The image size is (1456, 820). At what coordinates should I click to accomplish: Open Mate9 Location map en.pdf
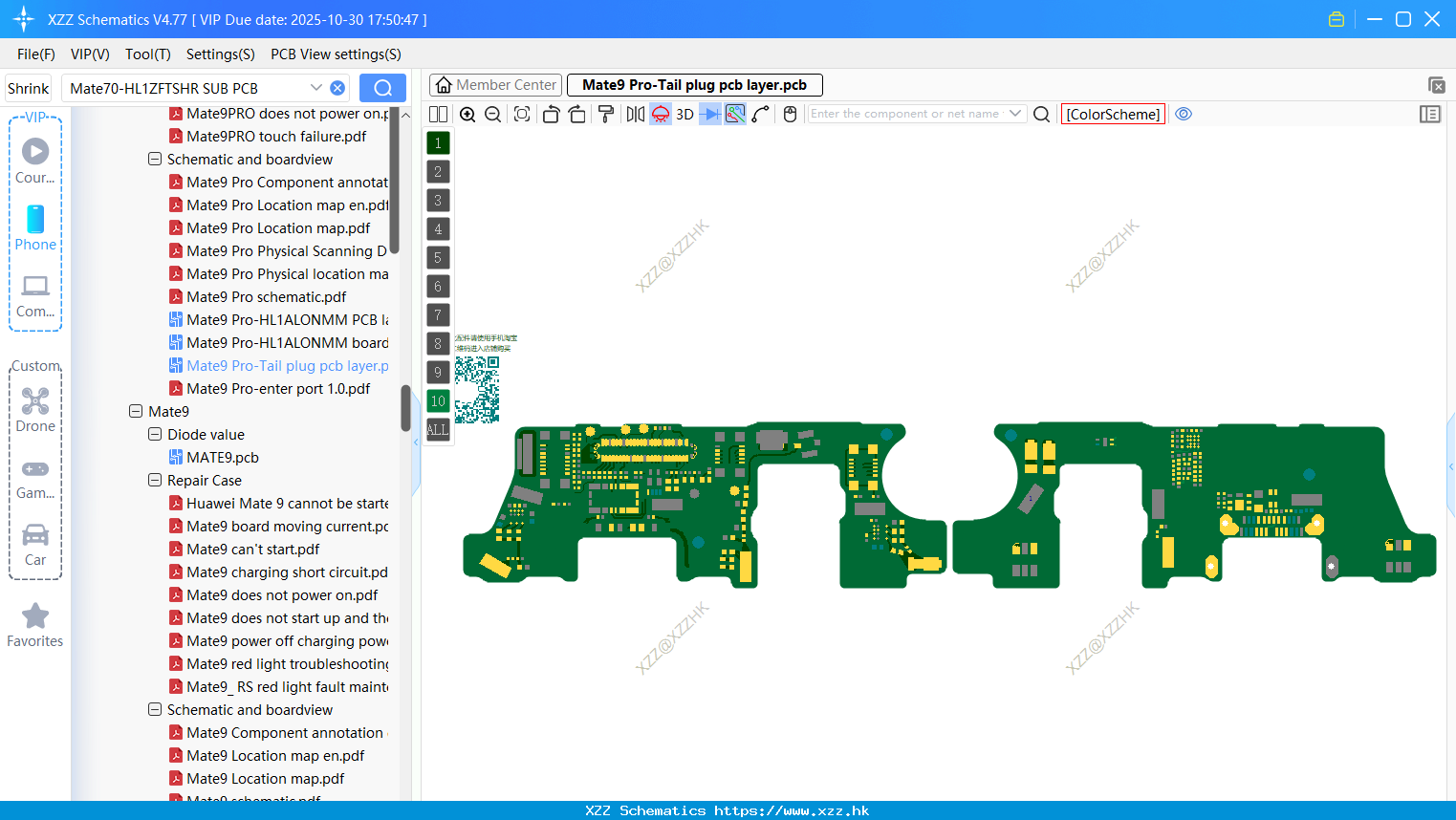(x=275, y=756)
